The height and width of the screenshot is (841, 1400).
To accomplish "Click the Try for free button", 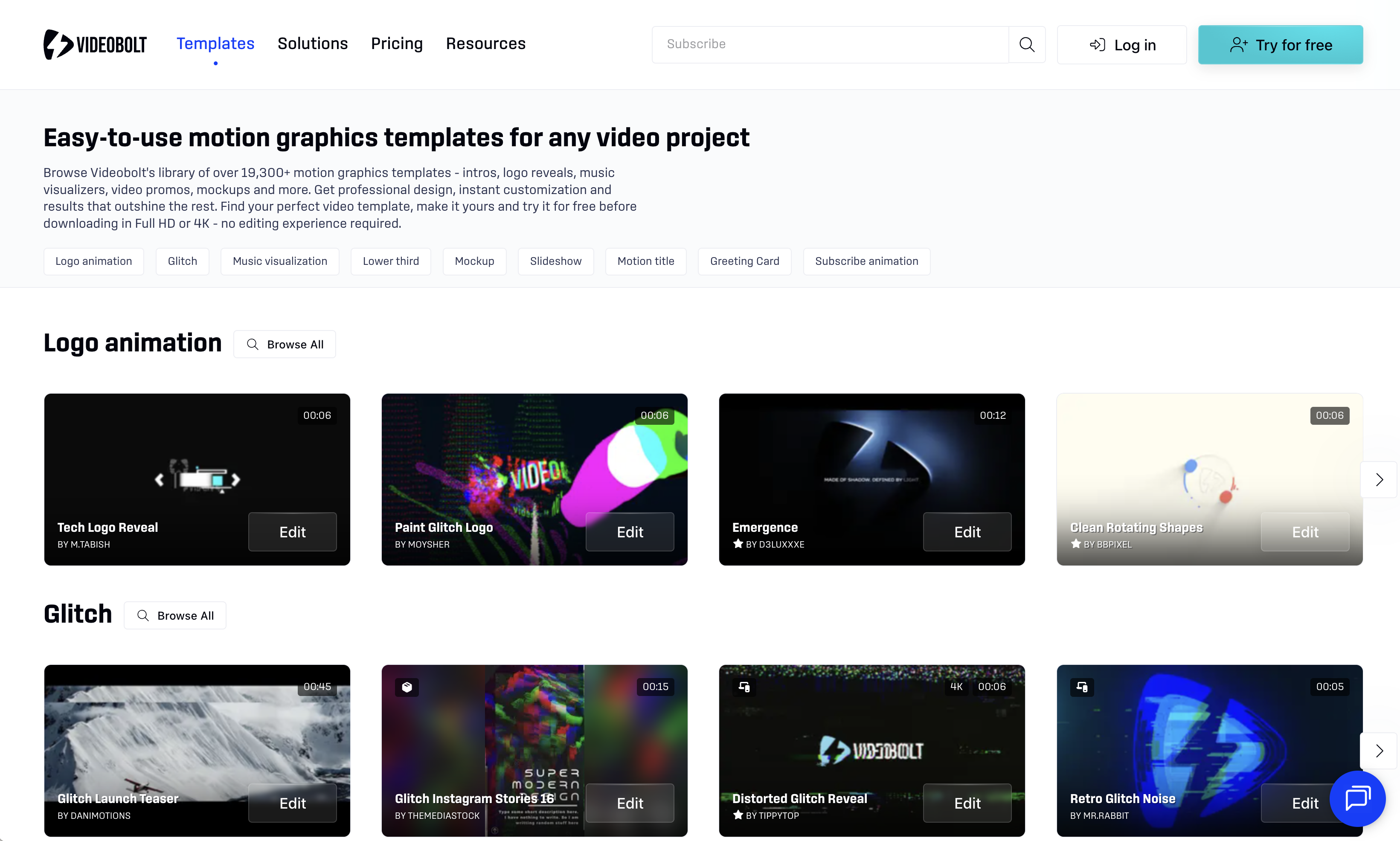I will coord(1281,45).
